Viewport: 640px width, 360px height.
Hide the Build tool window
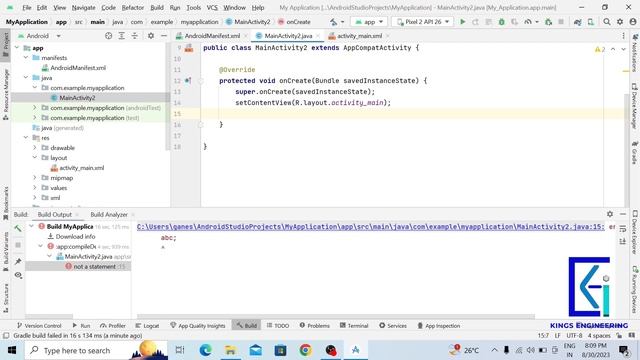(623, 214)
